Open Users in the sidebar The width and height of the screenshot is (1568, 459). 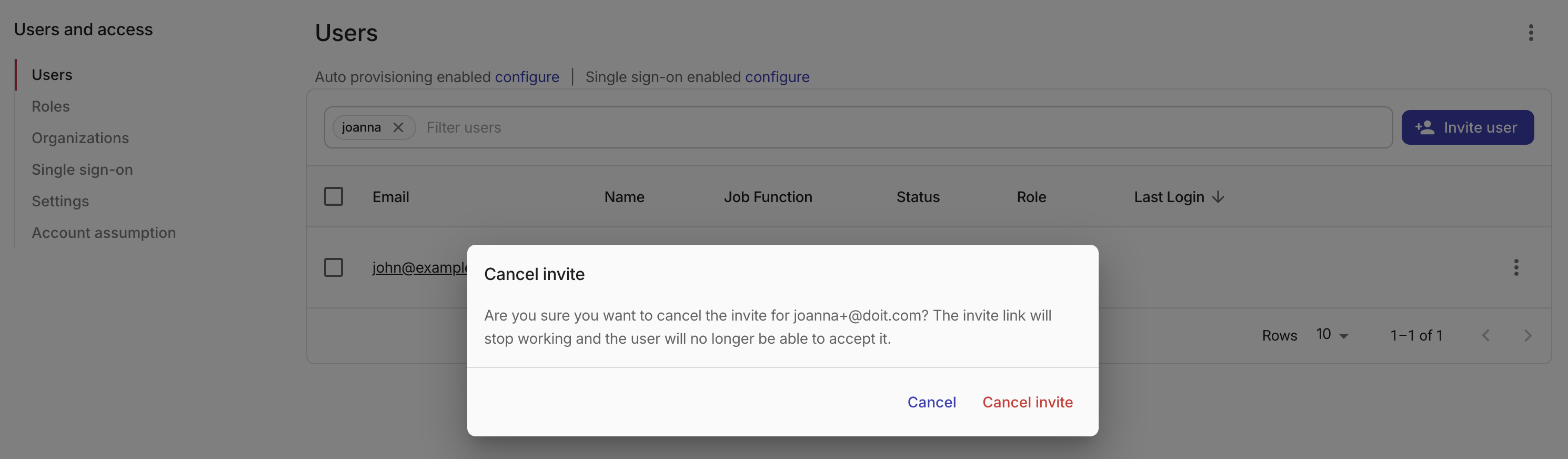pyautogui.click(x=52, y=75)
